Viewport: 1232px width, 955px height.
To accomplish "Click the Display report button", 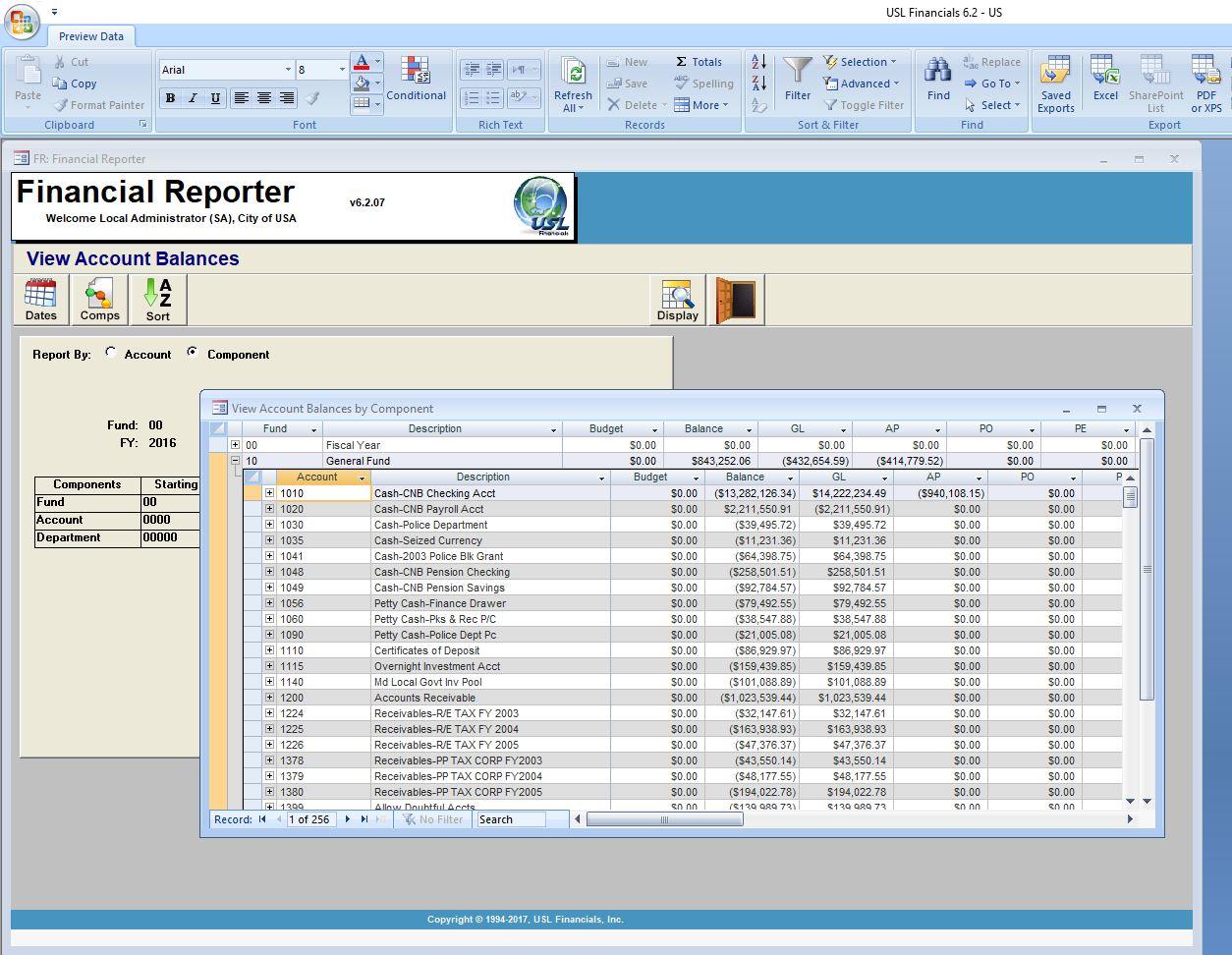I will [678, 300].
